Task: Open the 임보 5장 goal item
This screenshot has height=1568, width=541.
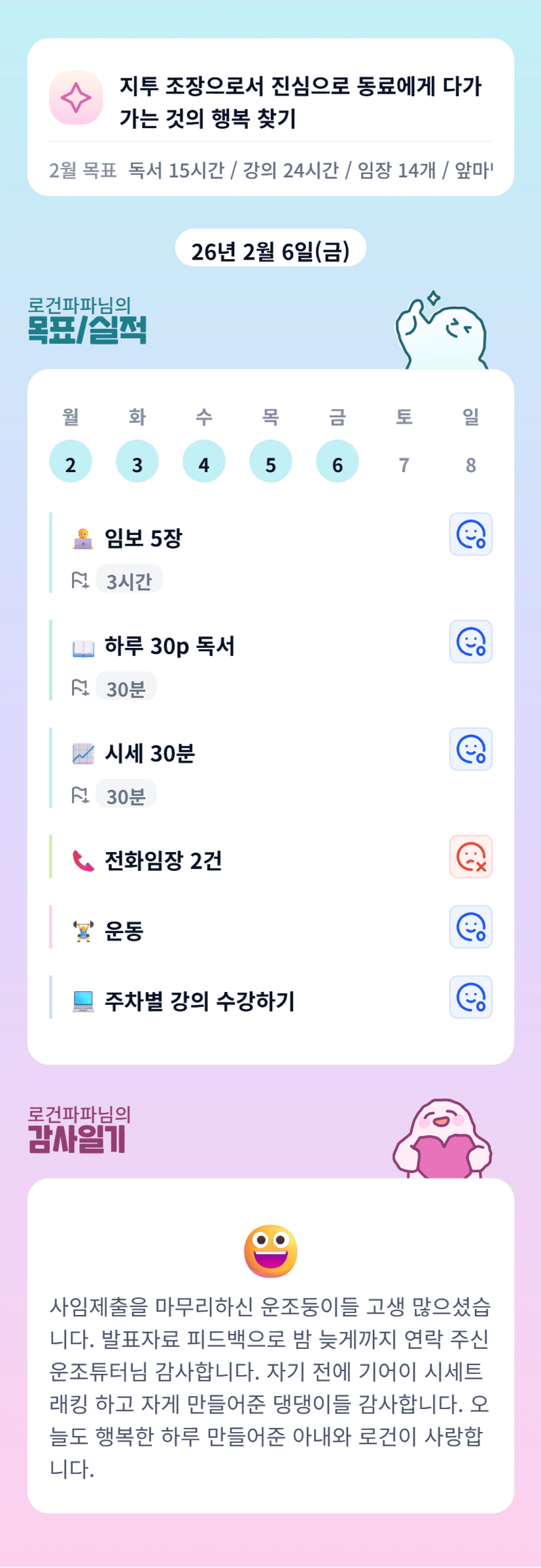Action: pos(143,539)
